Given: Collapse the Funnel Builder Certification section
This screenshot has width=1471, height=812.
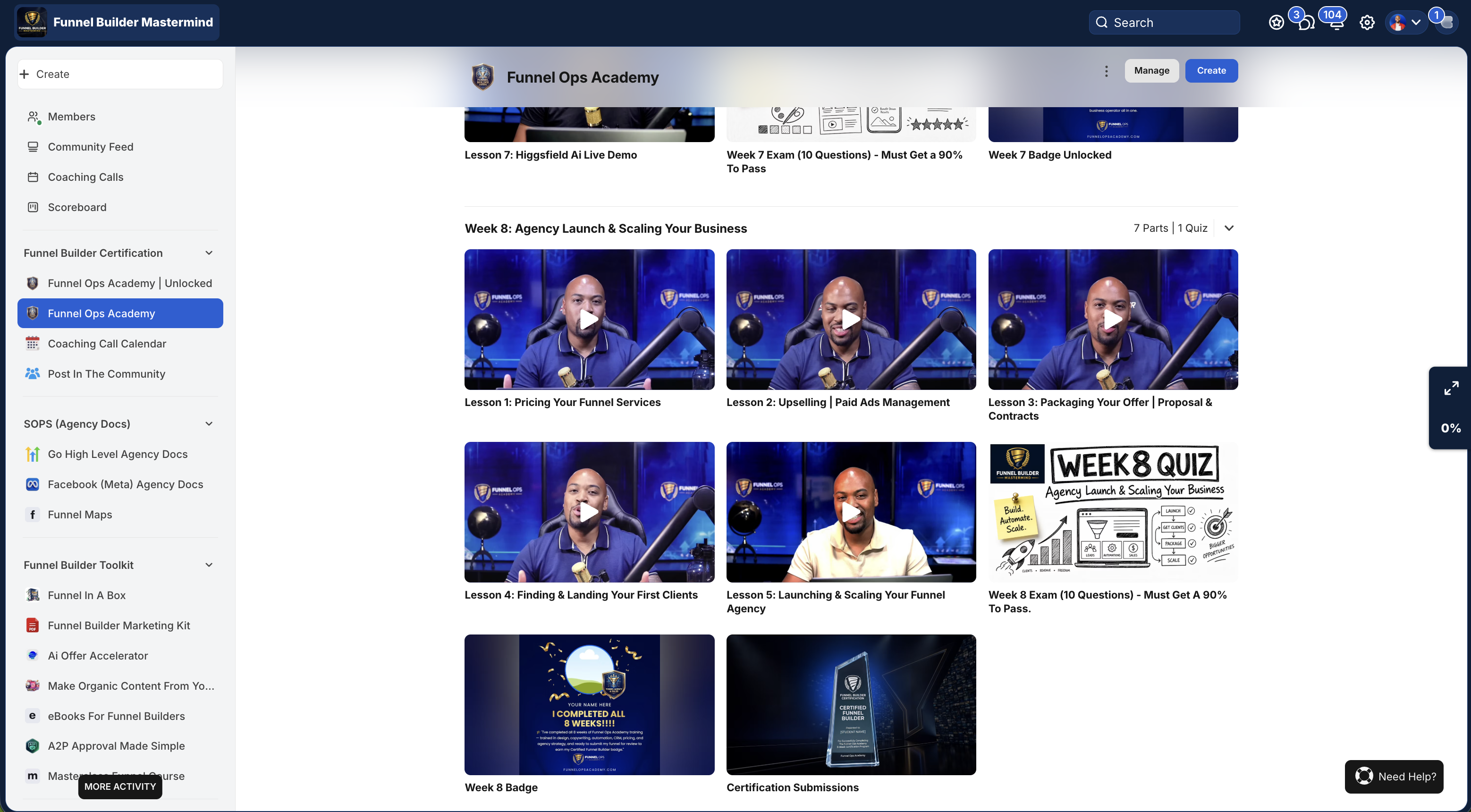Looking at the screenshot, I should click(209, 253).
